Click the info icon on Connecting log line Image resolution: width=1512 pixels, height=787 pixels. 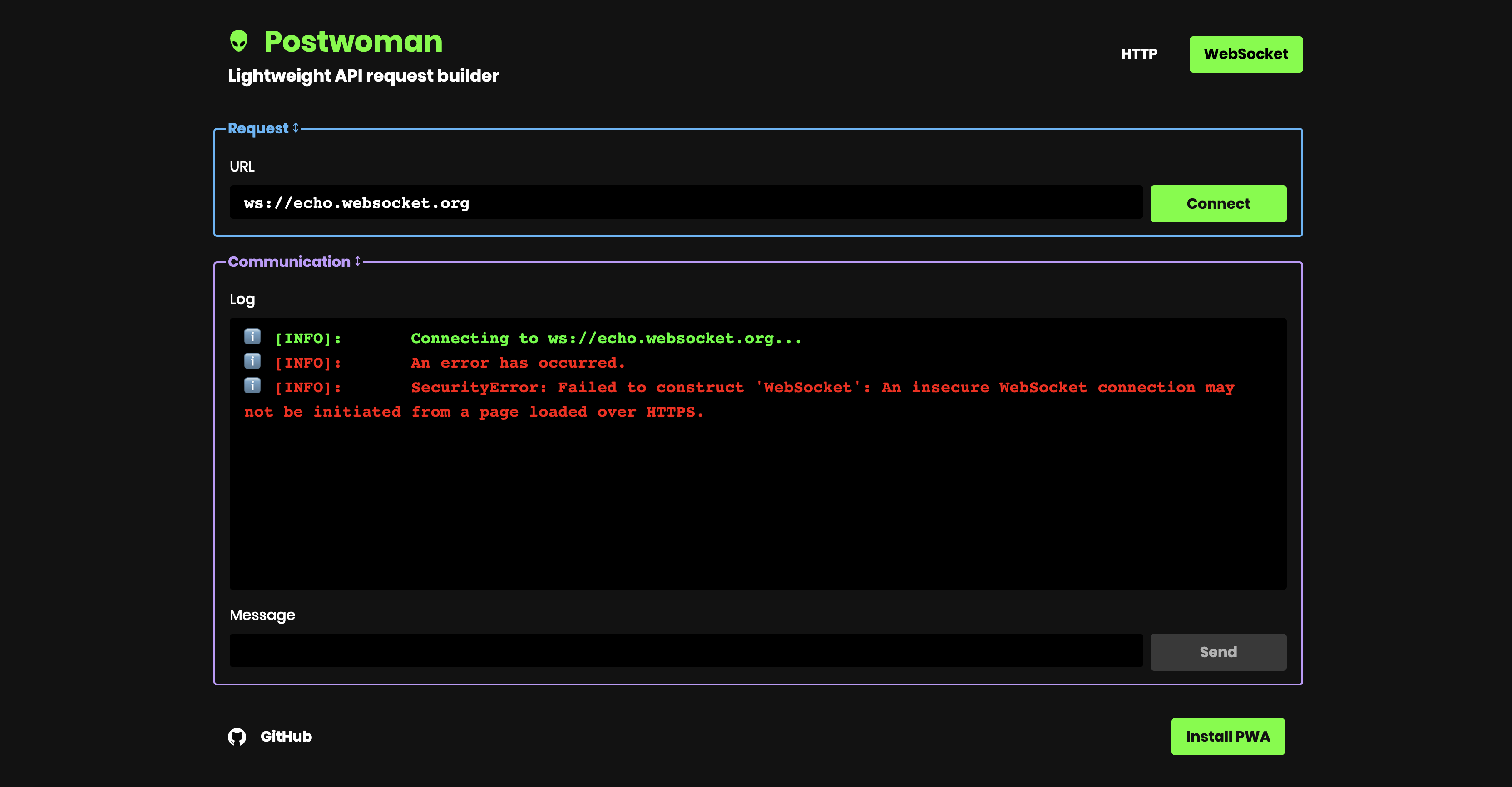tap(252, 336)
